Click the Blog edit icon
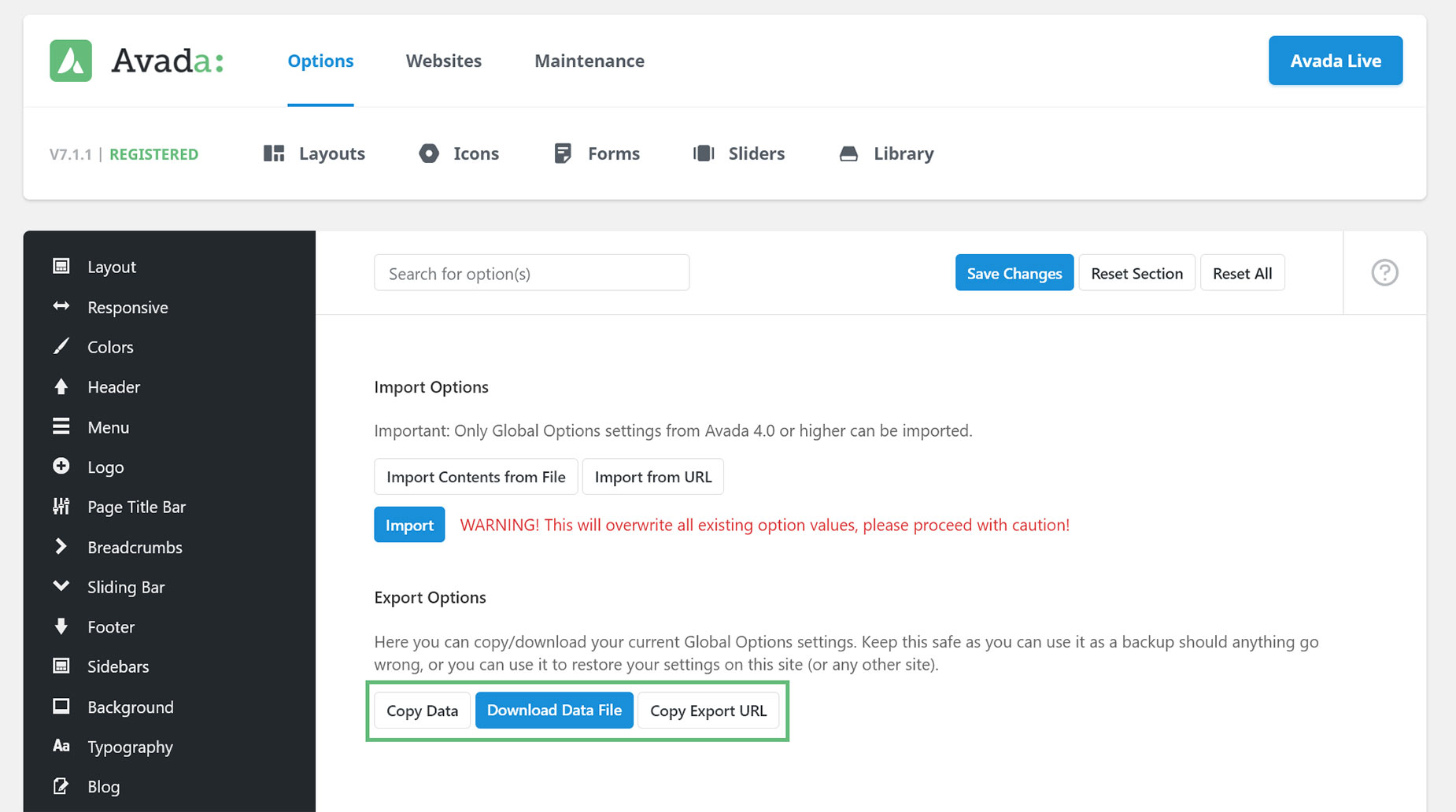This screenshot has height=812, width=1456. pyautogui.click(x=61, y=786)
